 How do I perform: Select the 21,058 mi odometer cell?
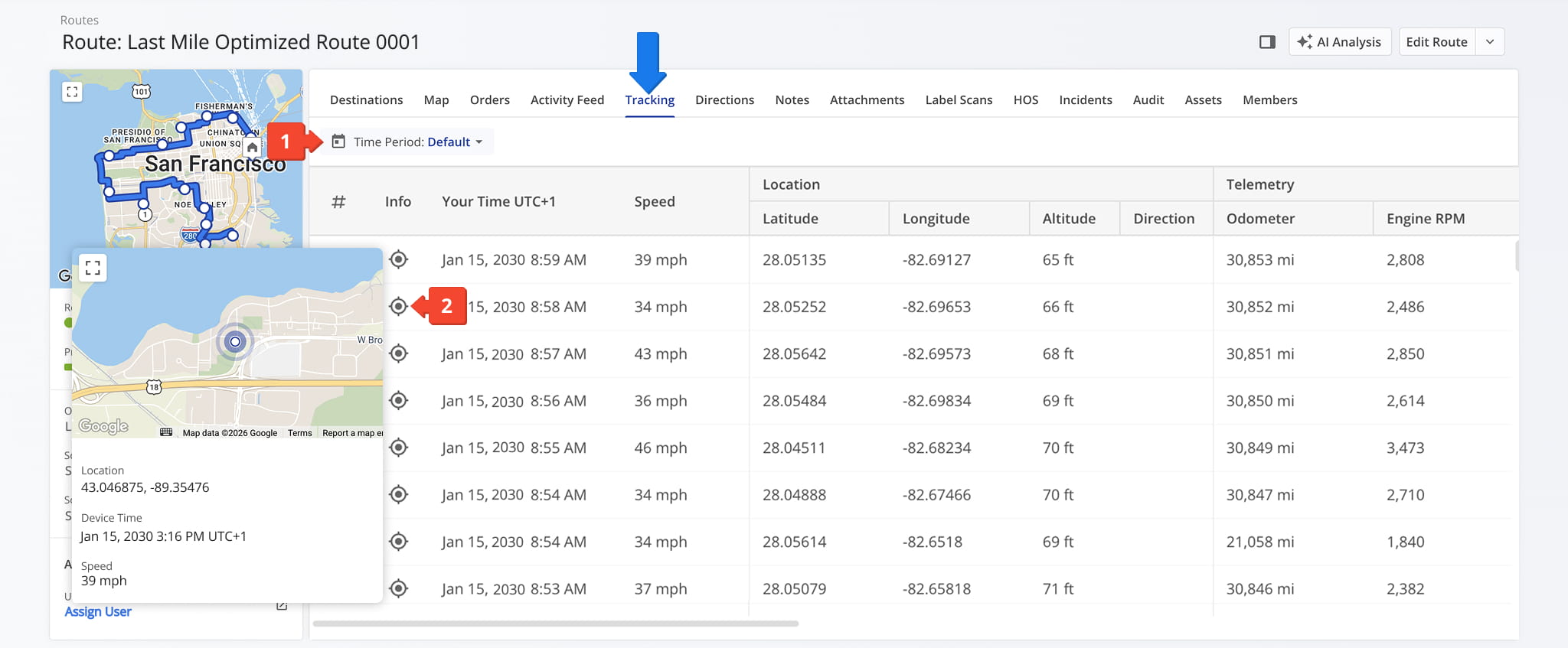tap(1260, 542)
